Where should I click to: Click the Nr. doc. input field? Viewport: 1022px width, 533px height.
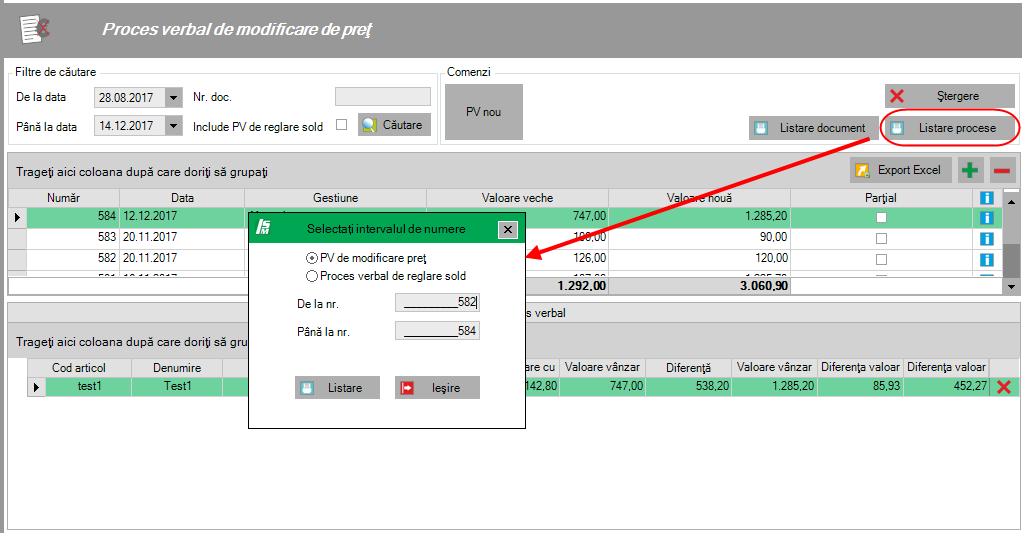[x=383, y=96]
